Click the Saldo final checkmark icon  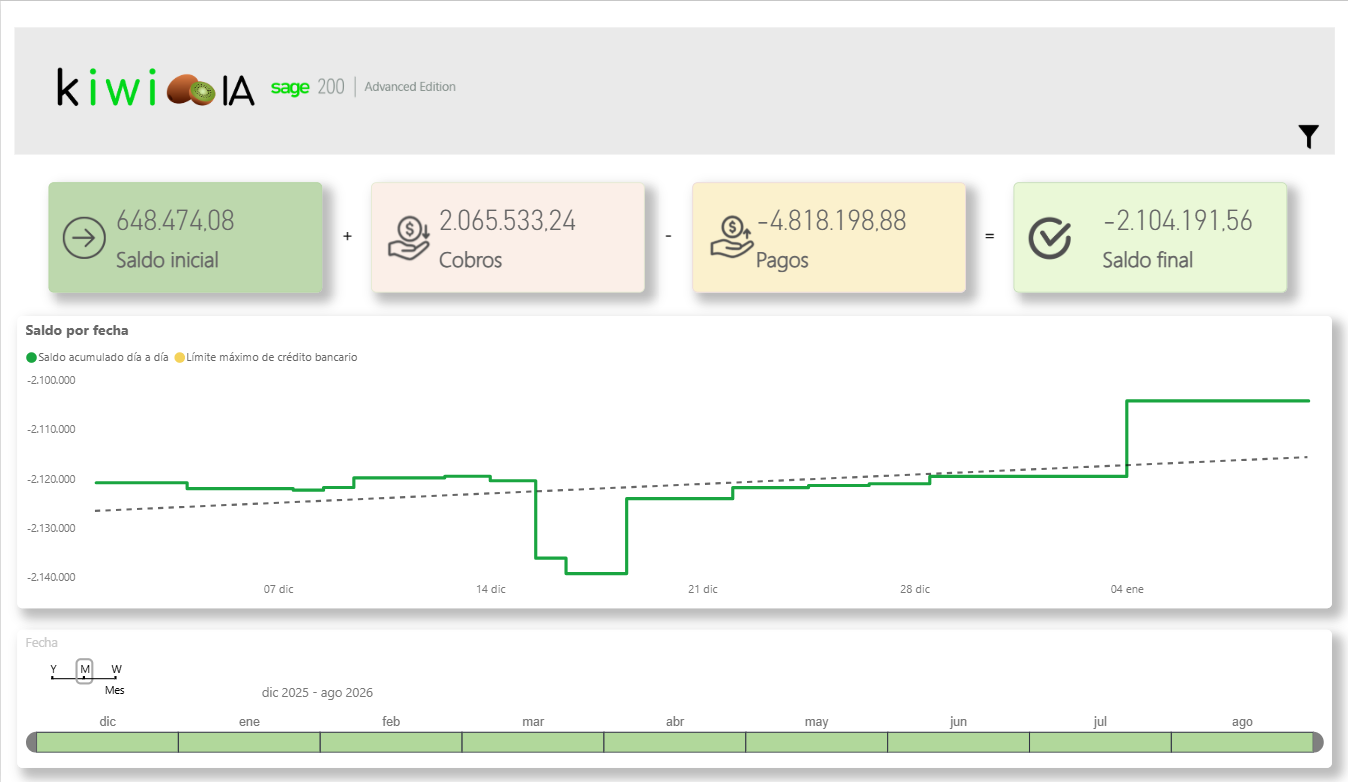tap(1050, 238)
